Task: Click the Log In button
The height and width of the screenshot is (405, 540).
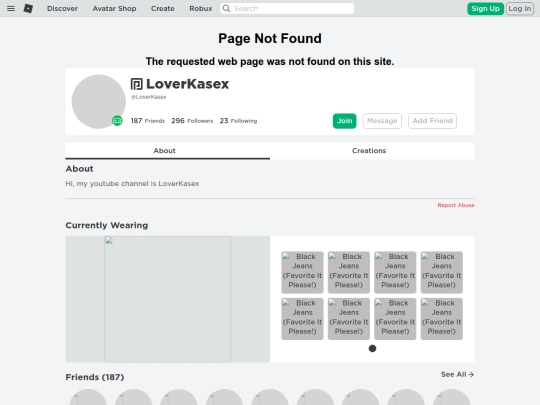Action: pyautogui.click(x=520, y=9)
